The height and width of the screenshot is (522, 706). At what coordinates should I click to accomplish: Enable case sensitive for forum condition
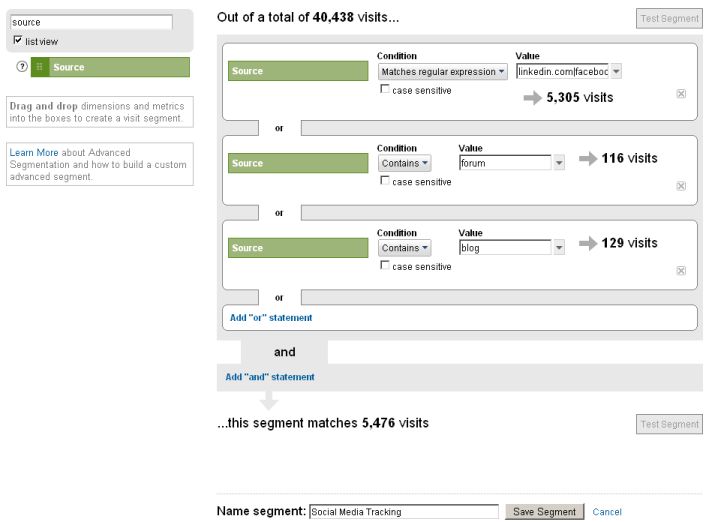pos(385,181)
